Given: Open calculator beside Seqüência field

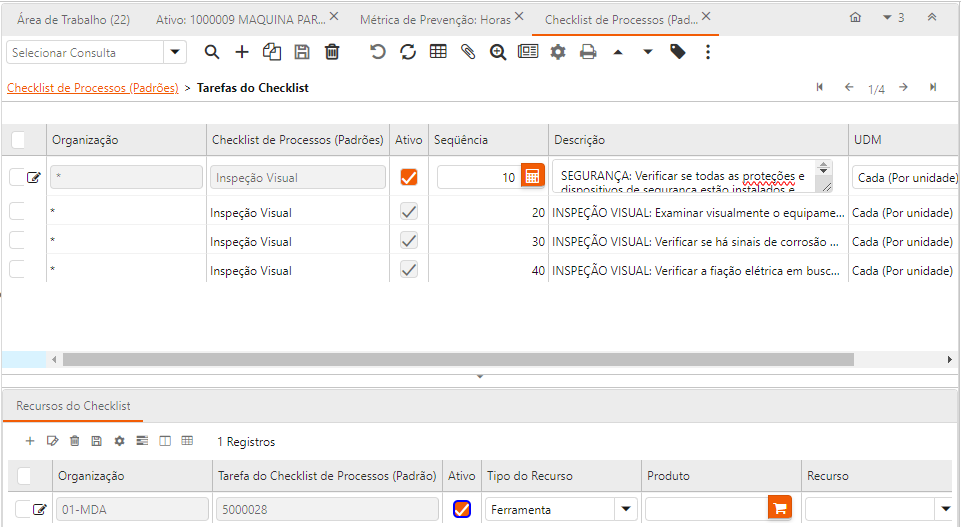Looking at the screenshot, I should tap(532, 177).
